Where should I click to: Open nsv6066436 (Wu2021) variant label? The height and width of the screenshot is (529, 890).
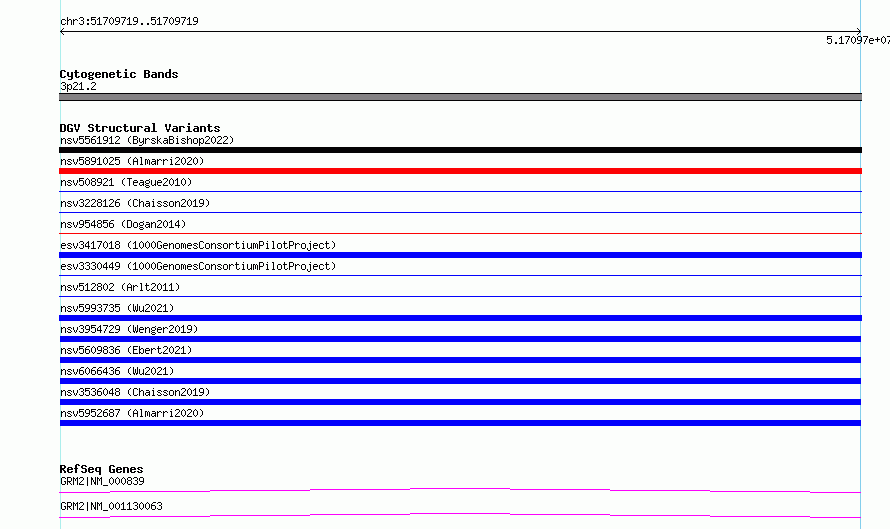pyautogui.click(x=117, y=371)
